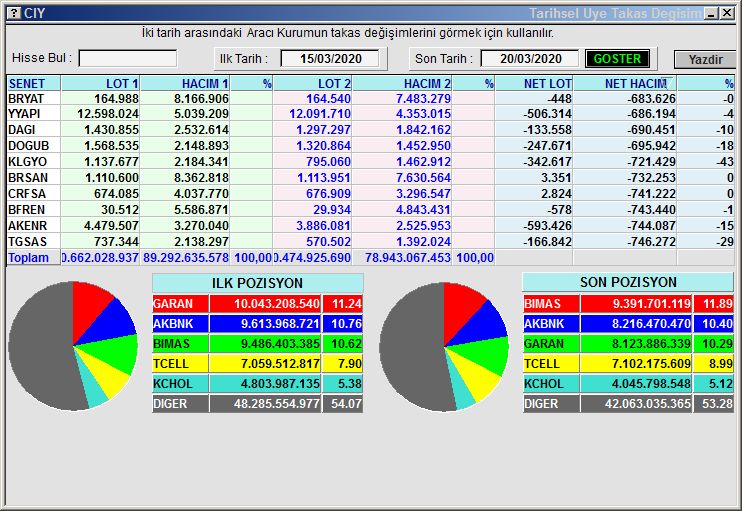The image size is (742, 511).
Task: Sort by the SENET column header
Action: pos(33,84)
